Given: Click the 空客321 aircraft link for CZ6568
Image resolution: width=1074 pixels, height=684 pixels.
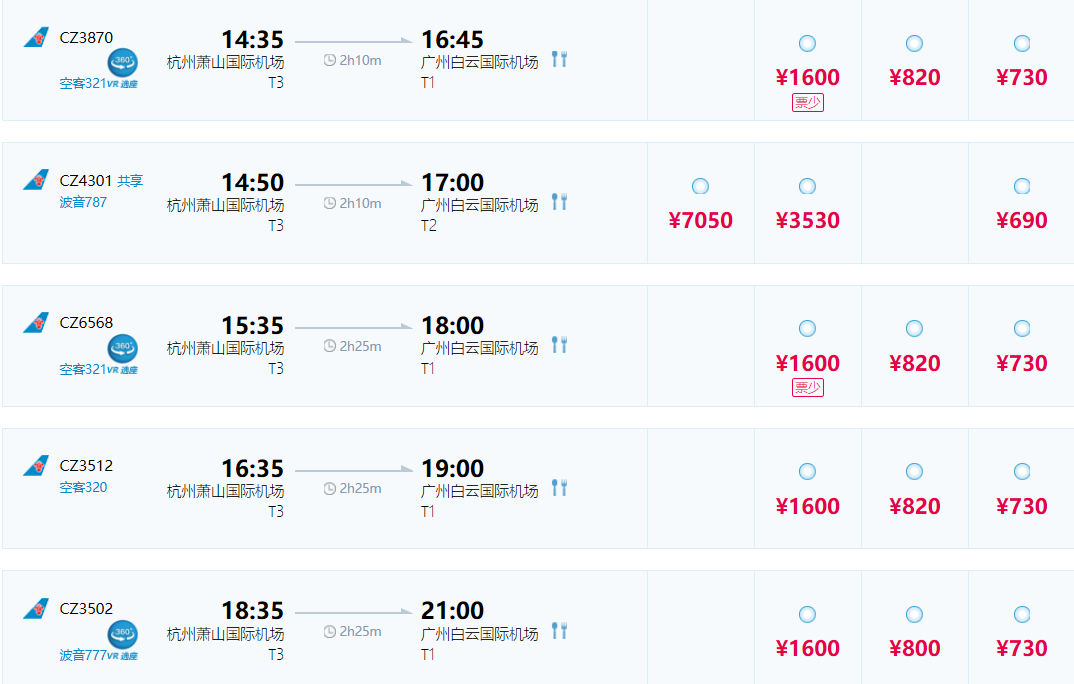Looking at the screenshot, I should [82, 369].
